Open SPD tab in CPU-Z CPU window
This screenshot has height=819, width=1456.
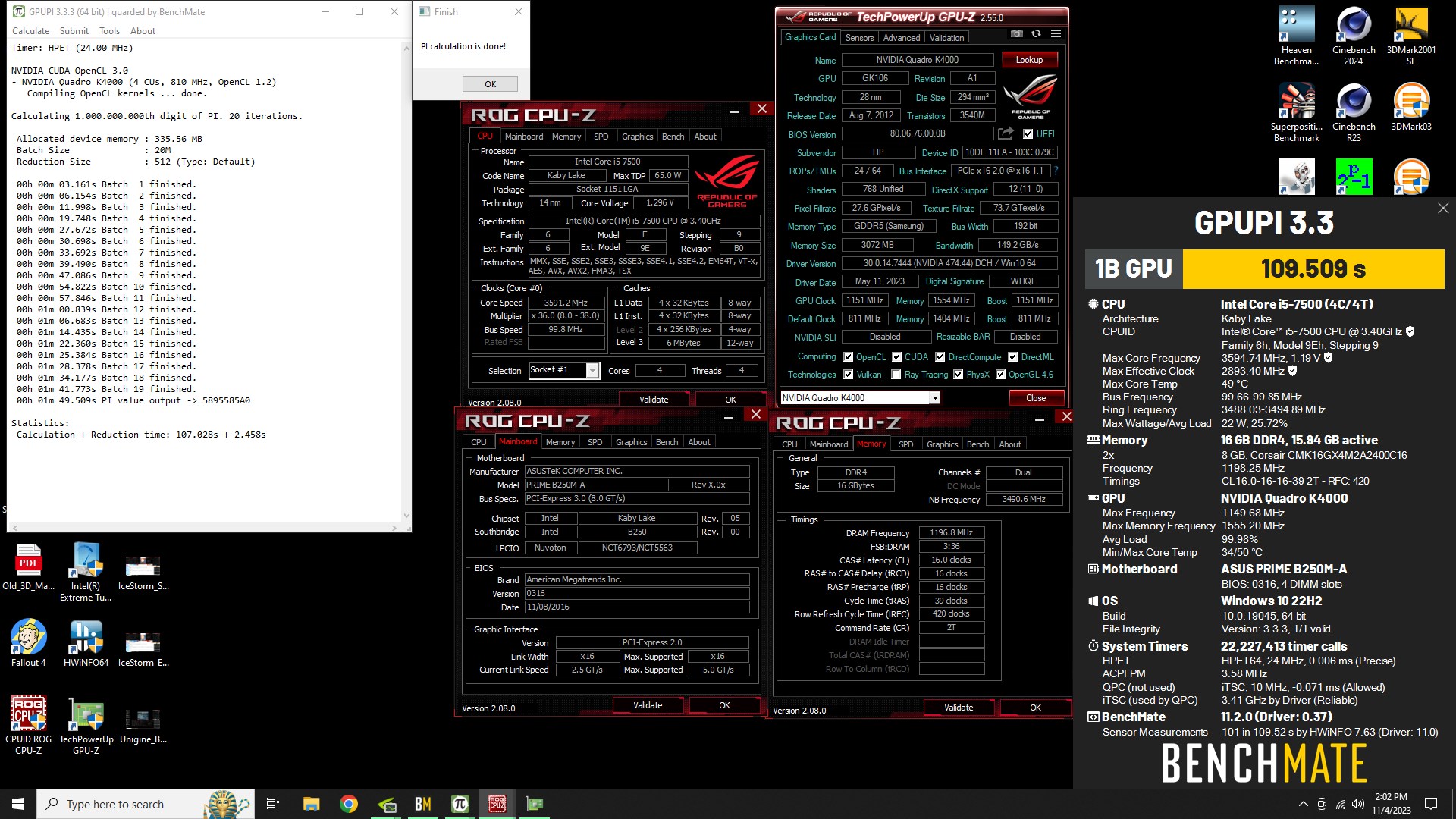tap(601, 136)
